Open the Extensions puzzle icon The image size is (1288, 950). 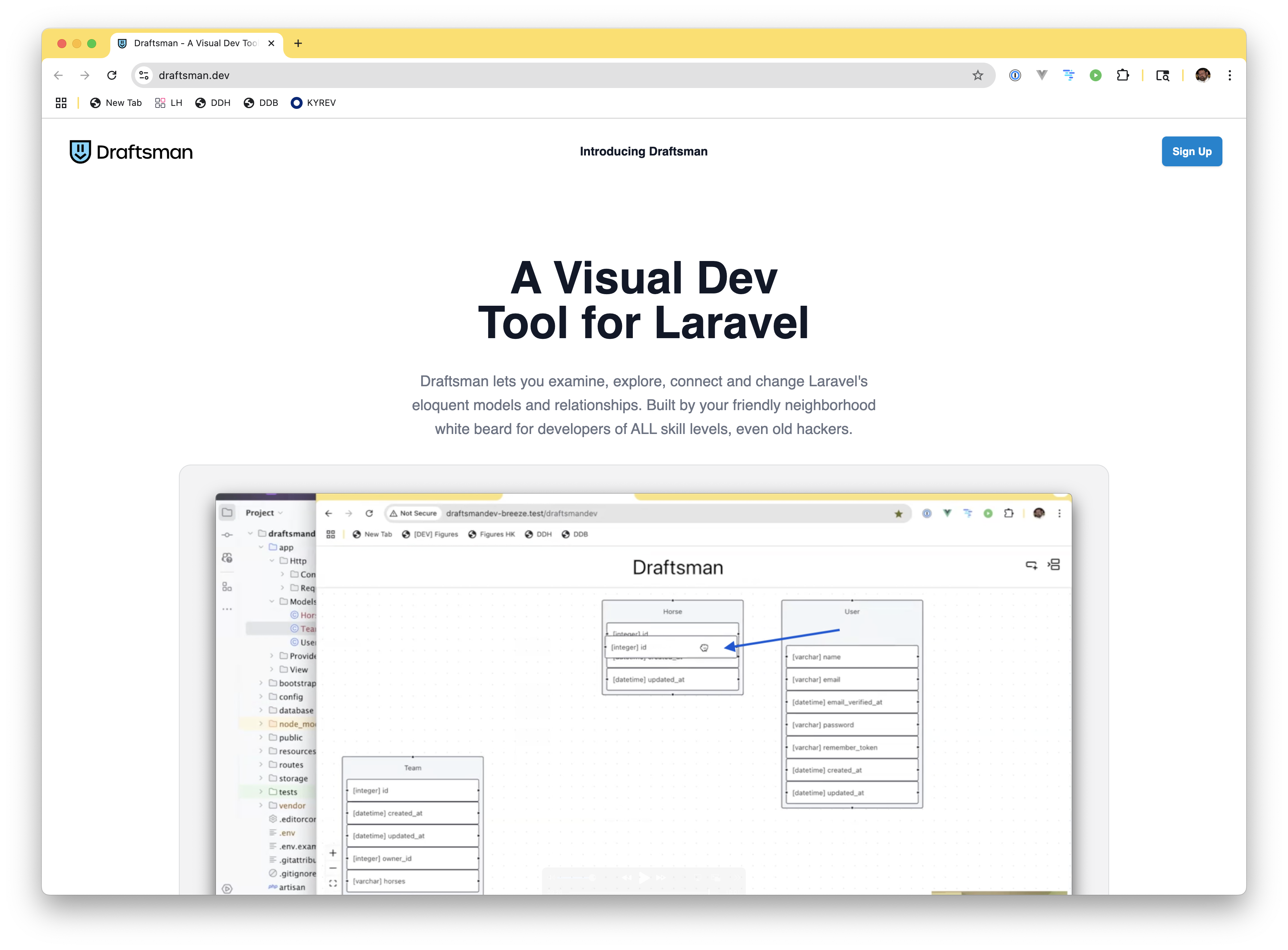pos(1123,75)
